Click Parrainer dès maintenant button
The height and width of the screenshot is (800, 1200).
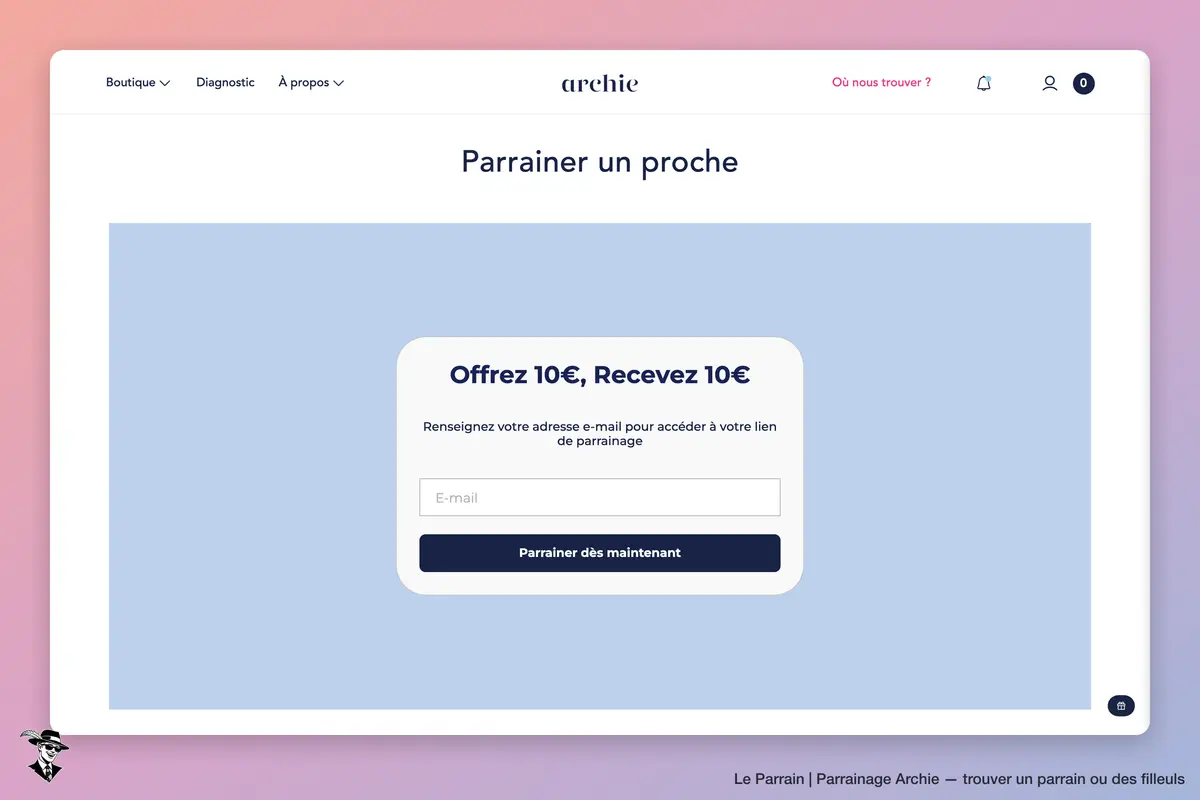click(x=600, y=553)
